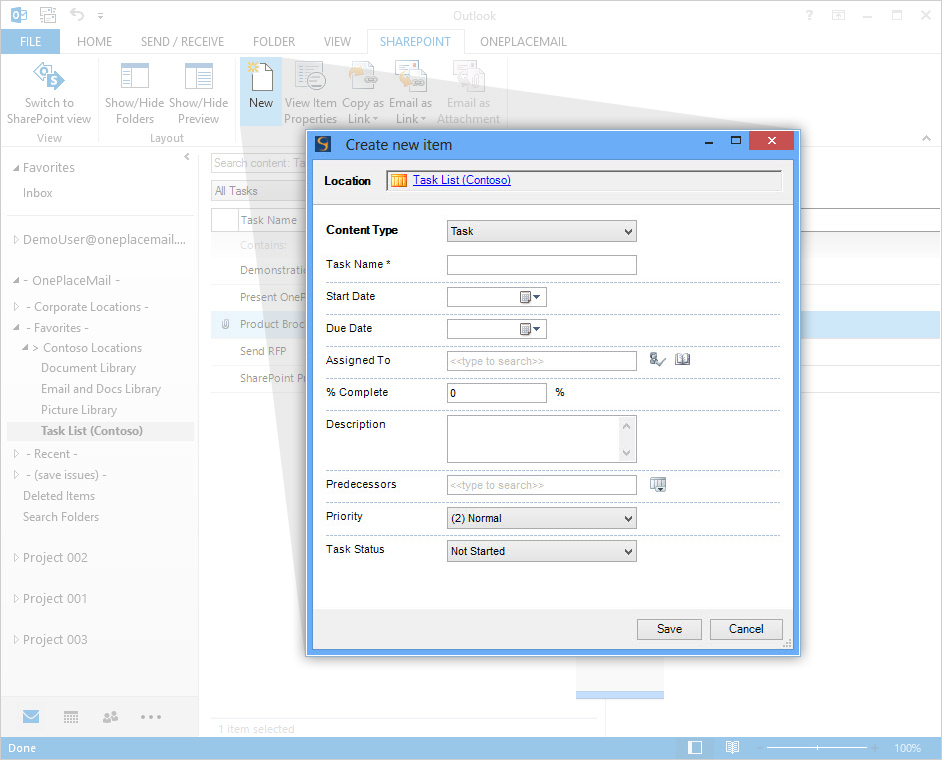Open the Priority dropdown

541,518
